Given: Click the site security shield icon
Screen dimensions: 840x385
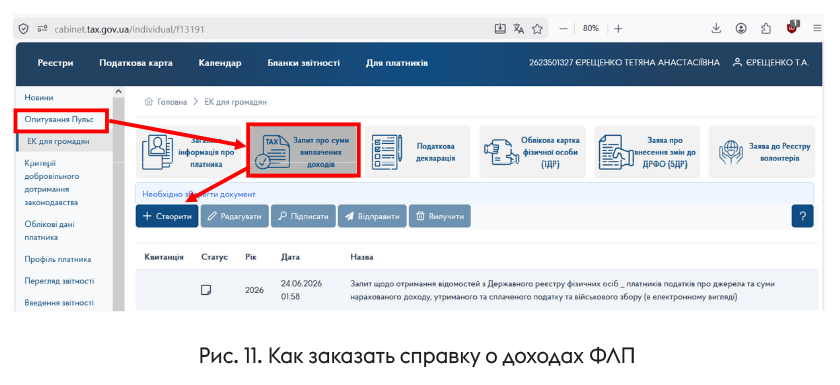Looking at the screenshot, I should 23,29.
